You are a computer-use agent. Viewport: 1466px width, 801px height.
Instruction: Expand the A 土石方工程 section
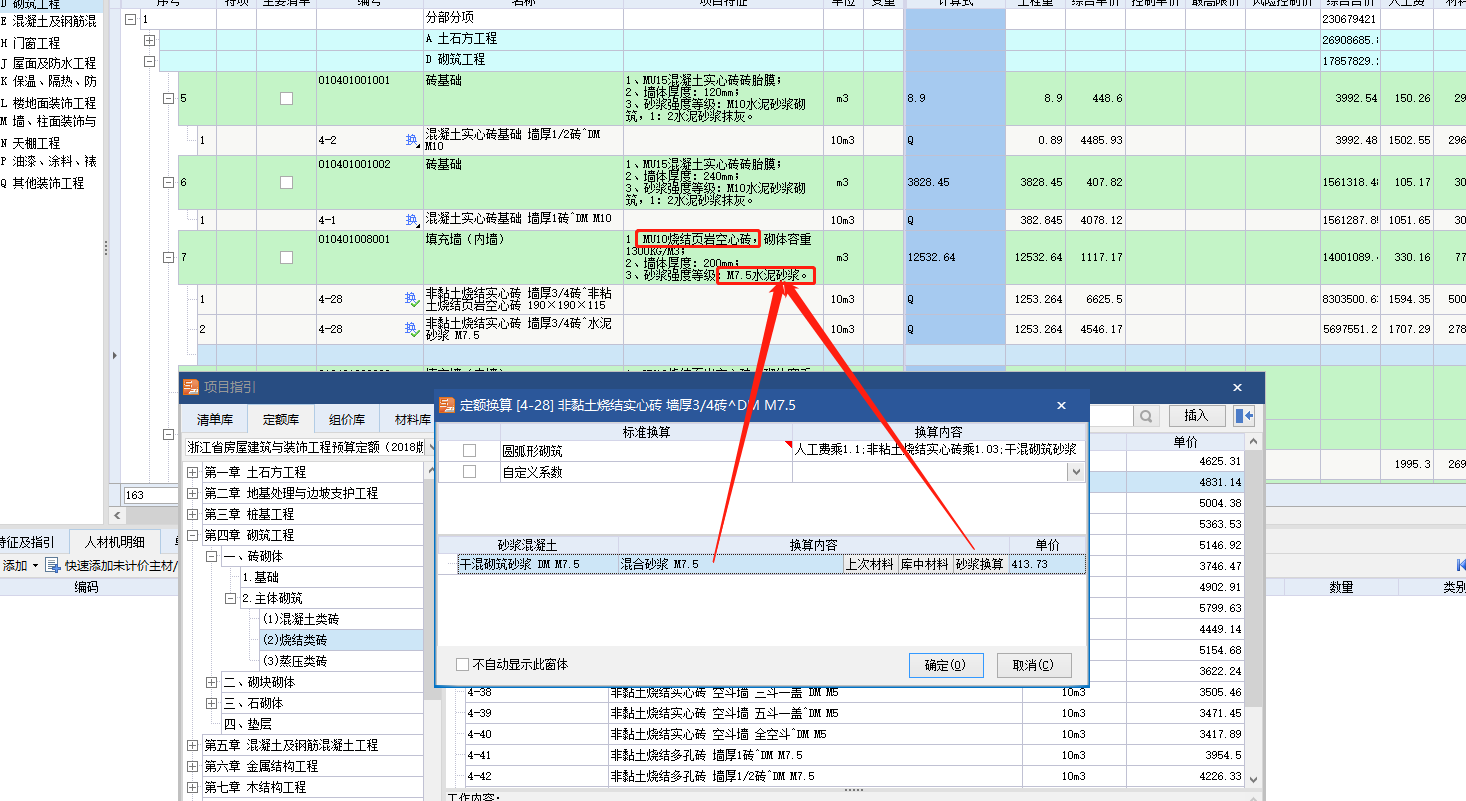point(149,40)
